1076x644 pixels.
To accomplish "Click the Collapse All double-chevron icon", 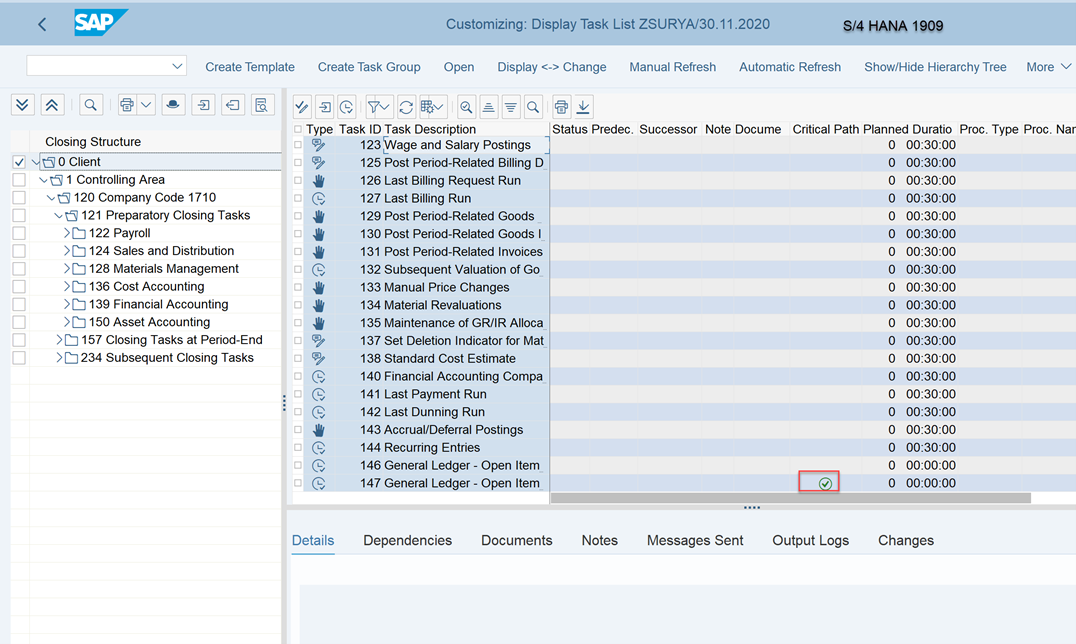I will (52, 105).
